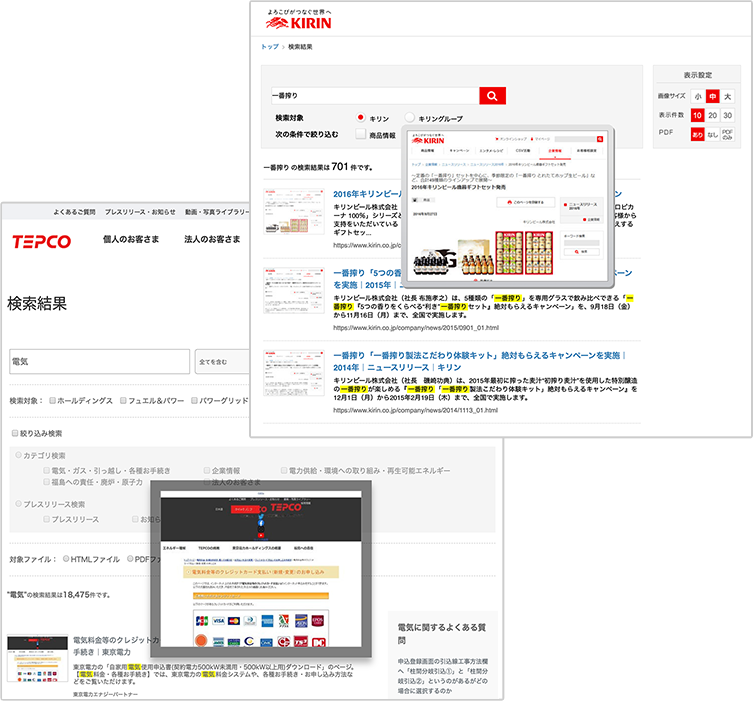
Task: Open the 一番搾り「5つの香り result link
Action: click(x=367, y=279)
